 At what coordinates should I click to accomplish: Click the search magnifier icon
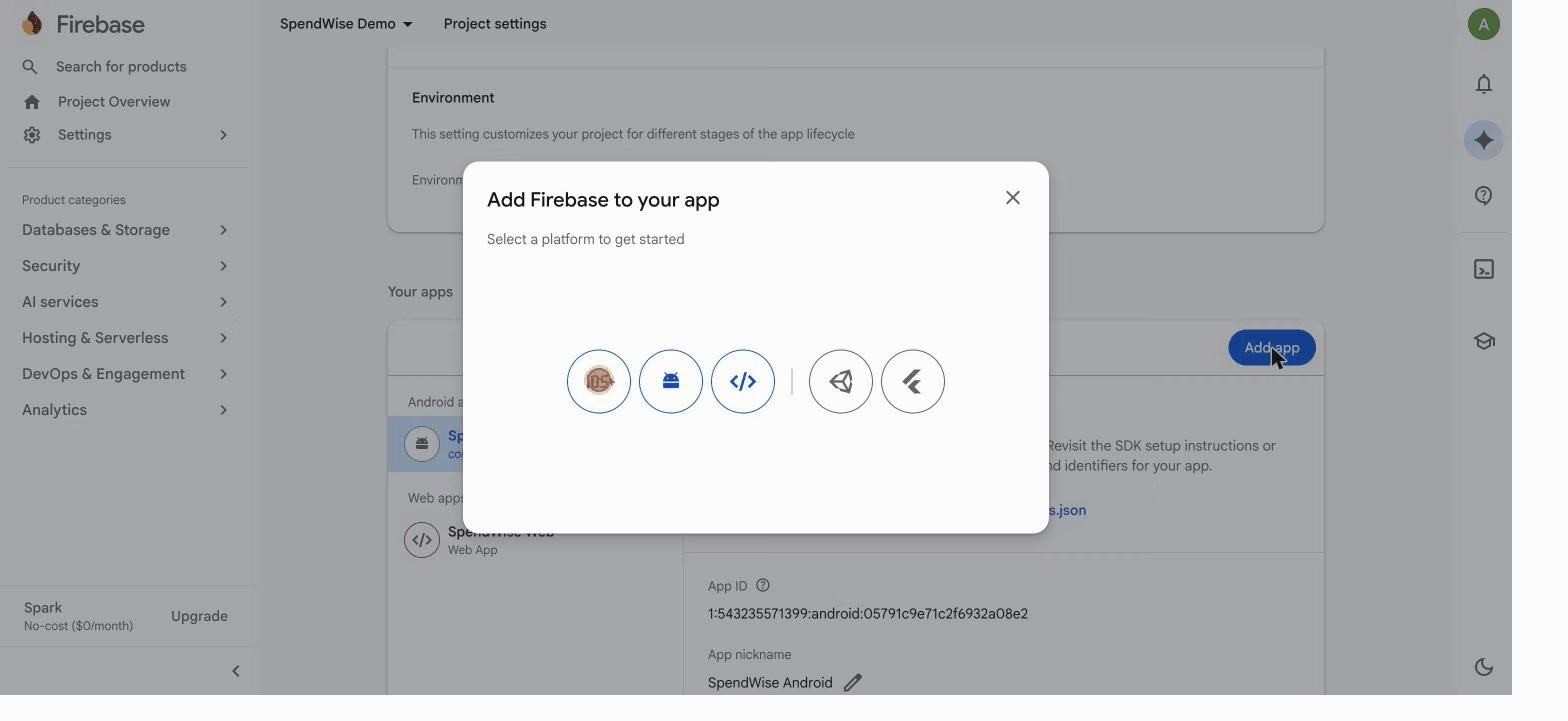click(30, 67)
